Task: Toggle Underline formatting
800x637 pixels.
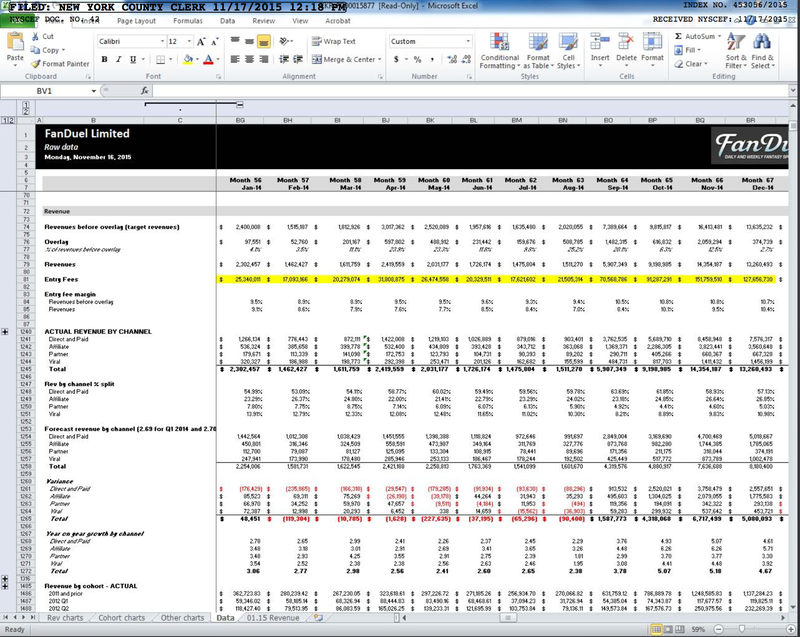Action: (x=133, y=60)
